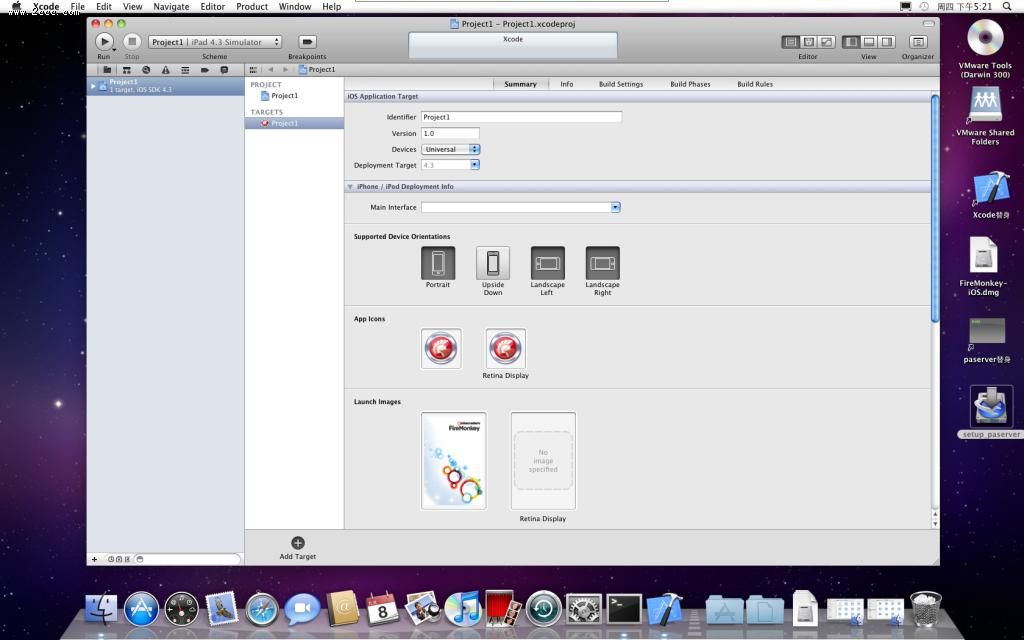Toggle the Landscape Left orientation
Image resolution: width=1024 pixels, height=640 pixels.
[547, 263]
